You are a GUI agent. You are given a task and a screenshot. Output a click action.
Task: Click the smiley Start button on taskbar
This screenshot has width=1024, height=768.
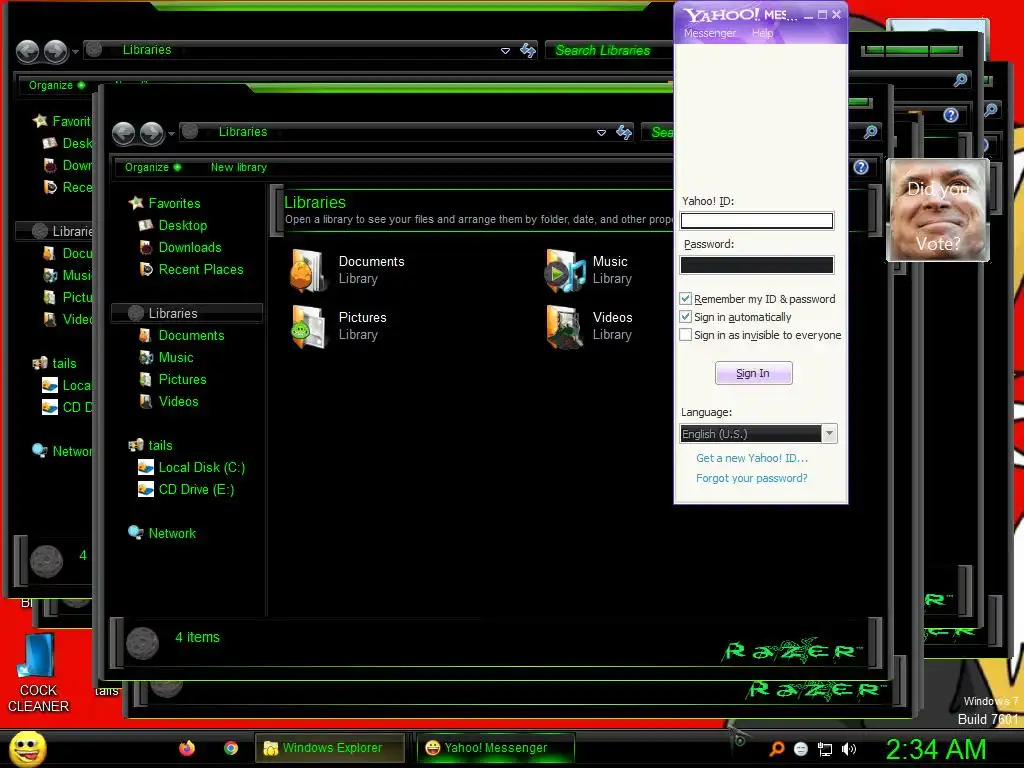click(x=27, y=748)
